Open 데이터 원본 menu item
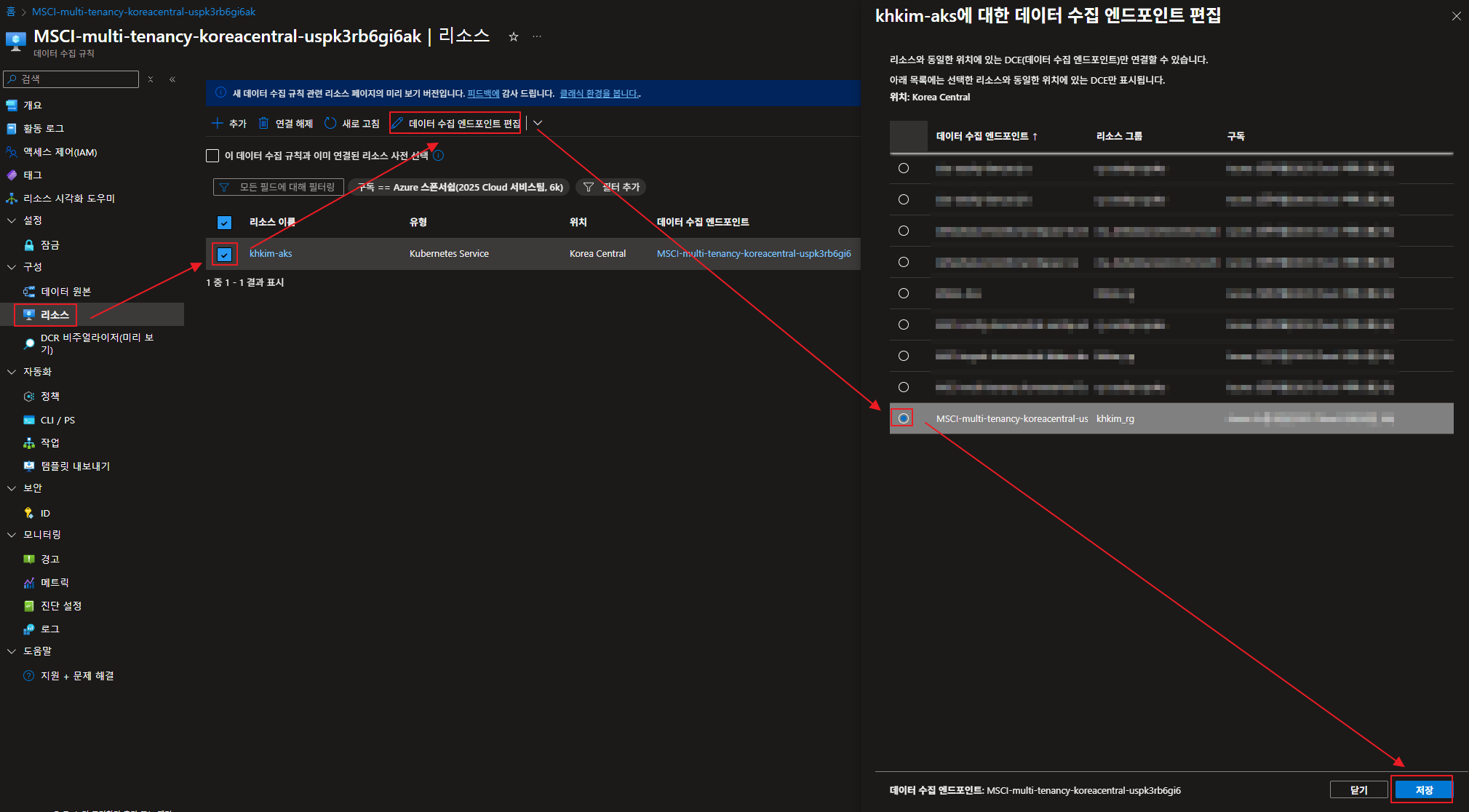 point(65,292)
